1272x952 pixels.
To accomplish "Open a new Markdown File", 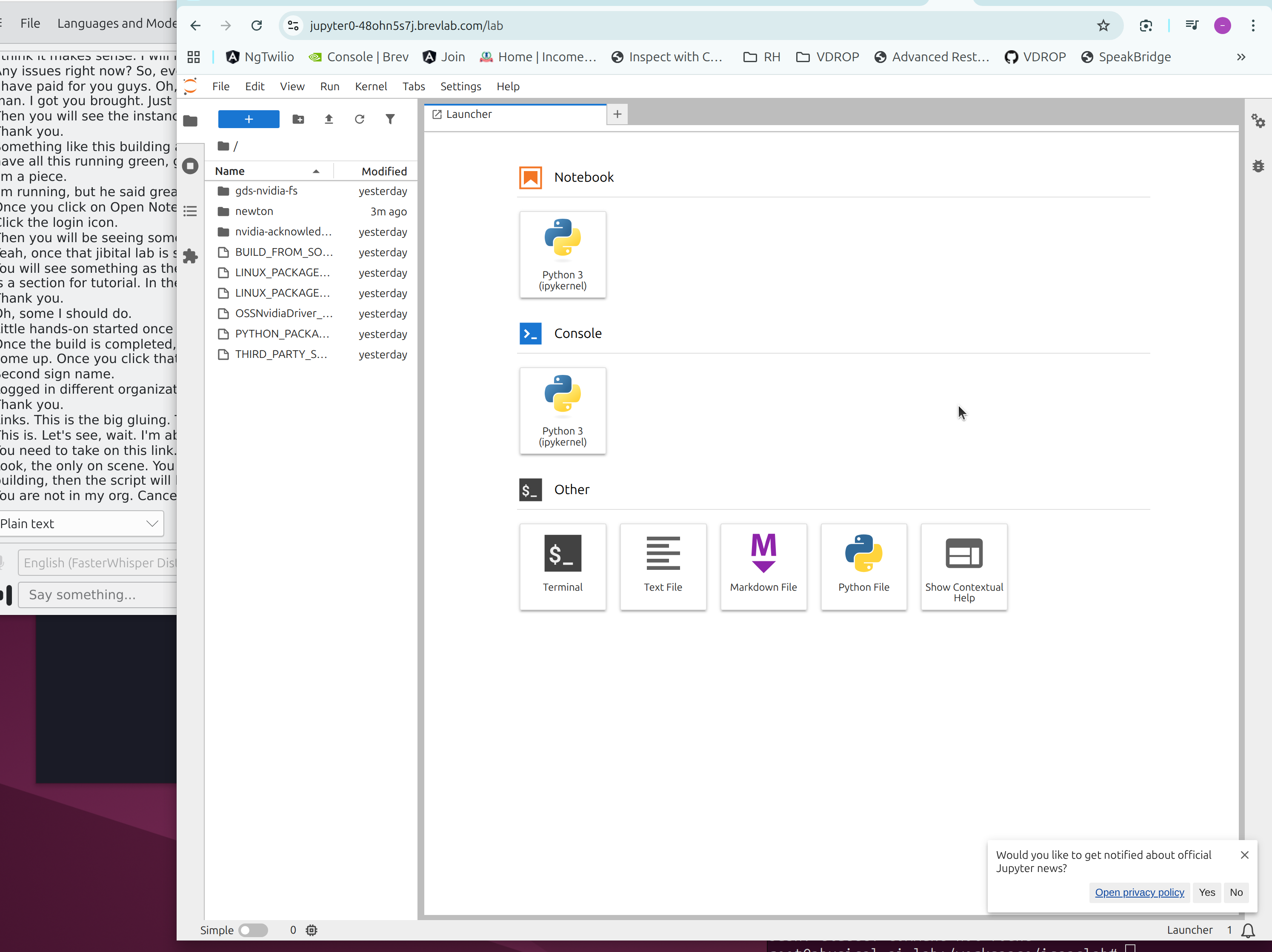I will (x=763, y=566).
